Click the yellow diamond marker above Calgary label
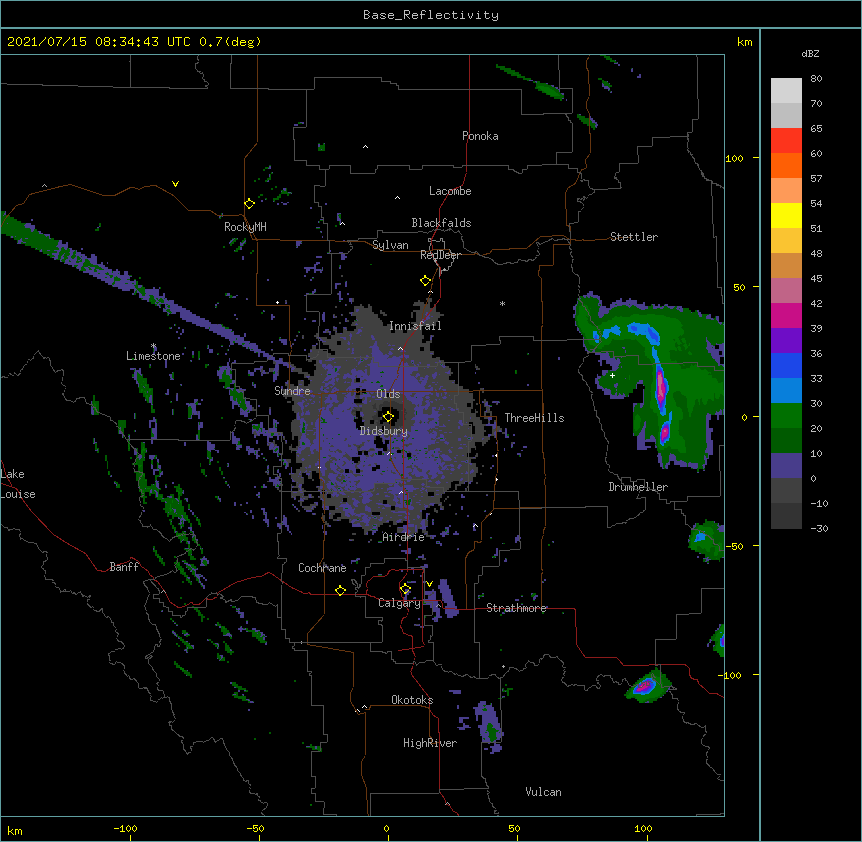The height and width of the screenshot is (842, 862). [x=405, y=589]
